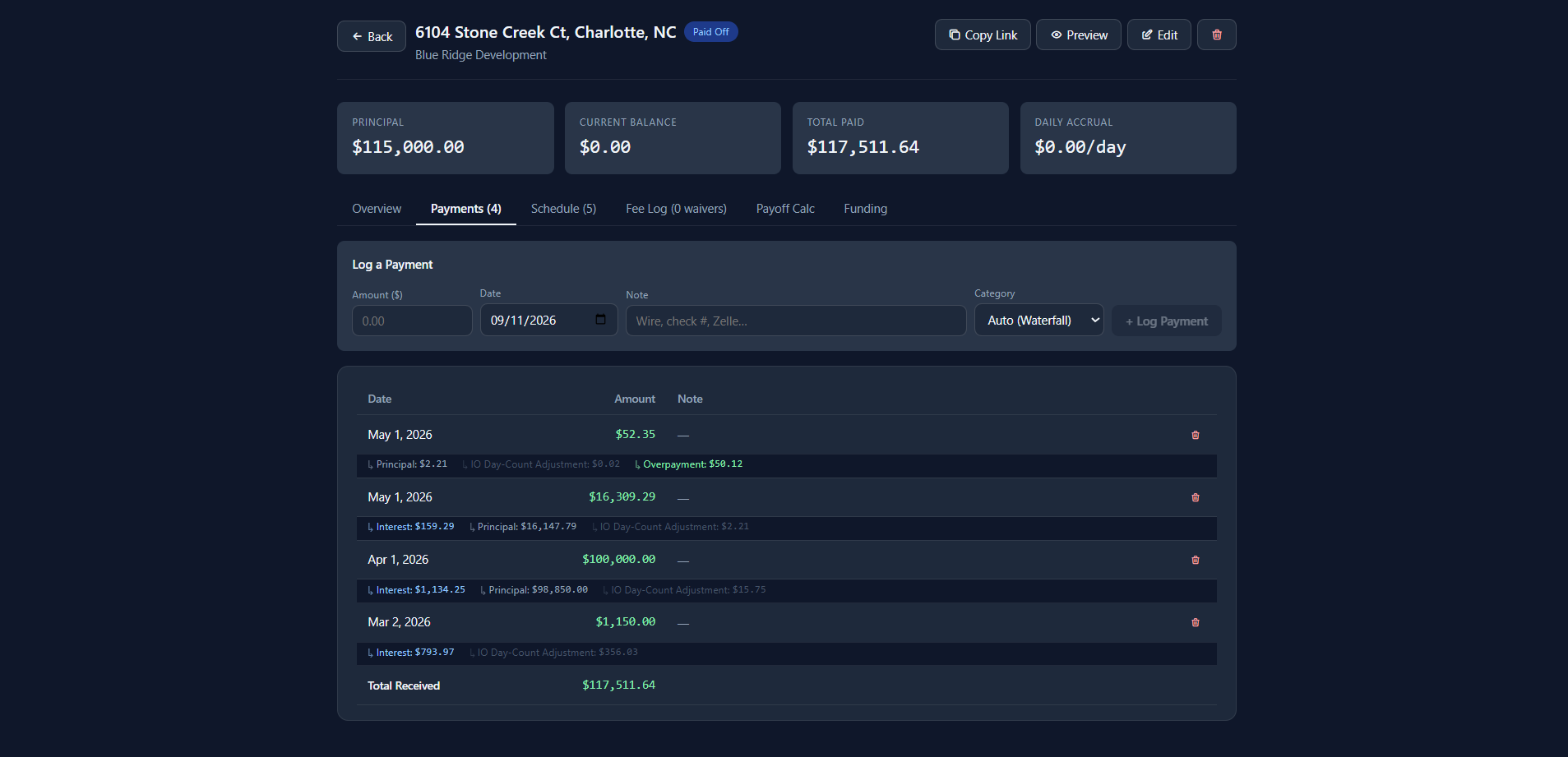Click the Interest: $793.97 breakdown text
This screenshot has width=1568, height=757.
tap(411, 653)
